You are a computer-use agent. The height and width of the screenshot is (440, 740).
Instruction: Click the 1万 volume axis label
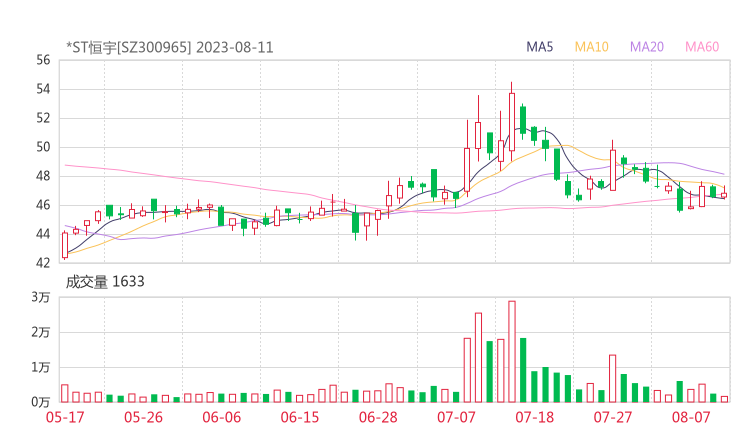click(41, 367)
